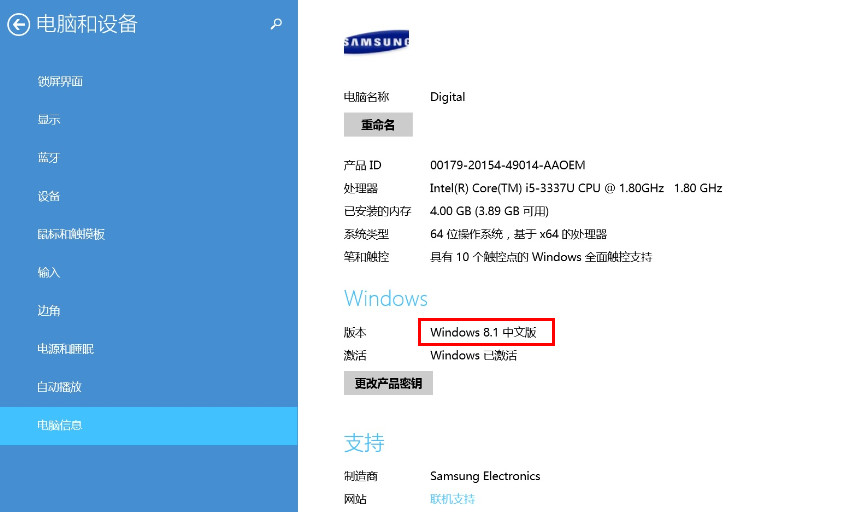Click the 制造商 label

360,476
